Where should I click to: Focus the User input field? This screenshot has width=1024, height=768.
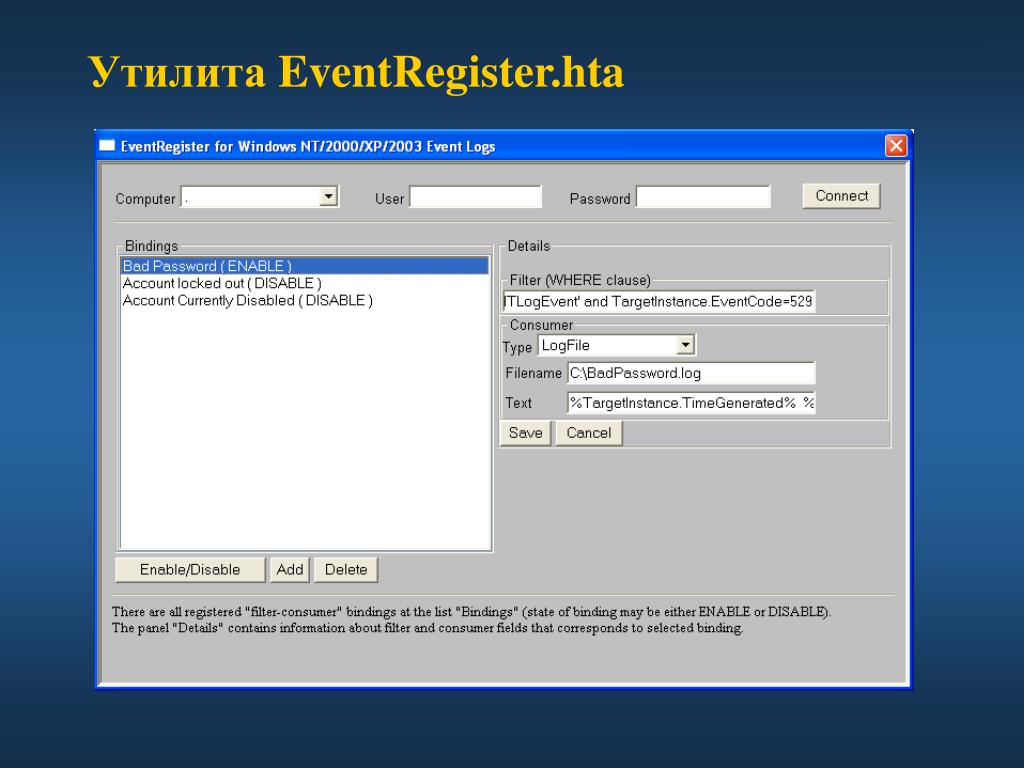tap(475, 197)
